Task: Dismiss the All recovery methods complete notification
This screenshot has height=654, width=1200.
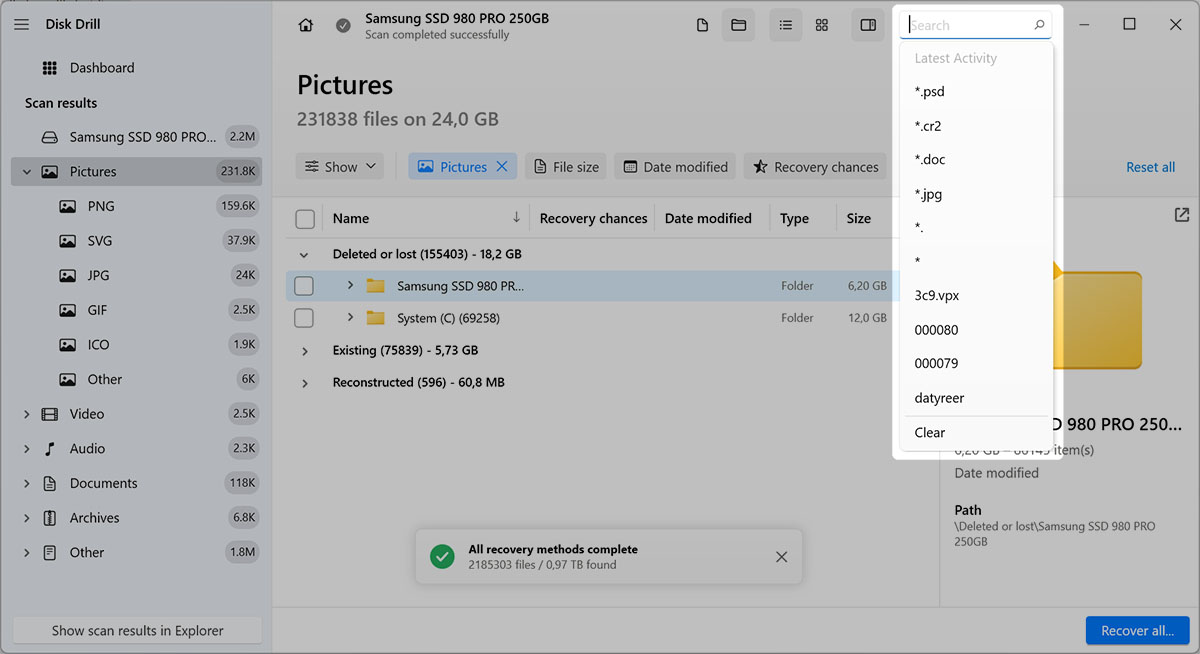Action: pos(782,557)
